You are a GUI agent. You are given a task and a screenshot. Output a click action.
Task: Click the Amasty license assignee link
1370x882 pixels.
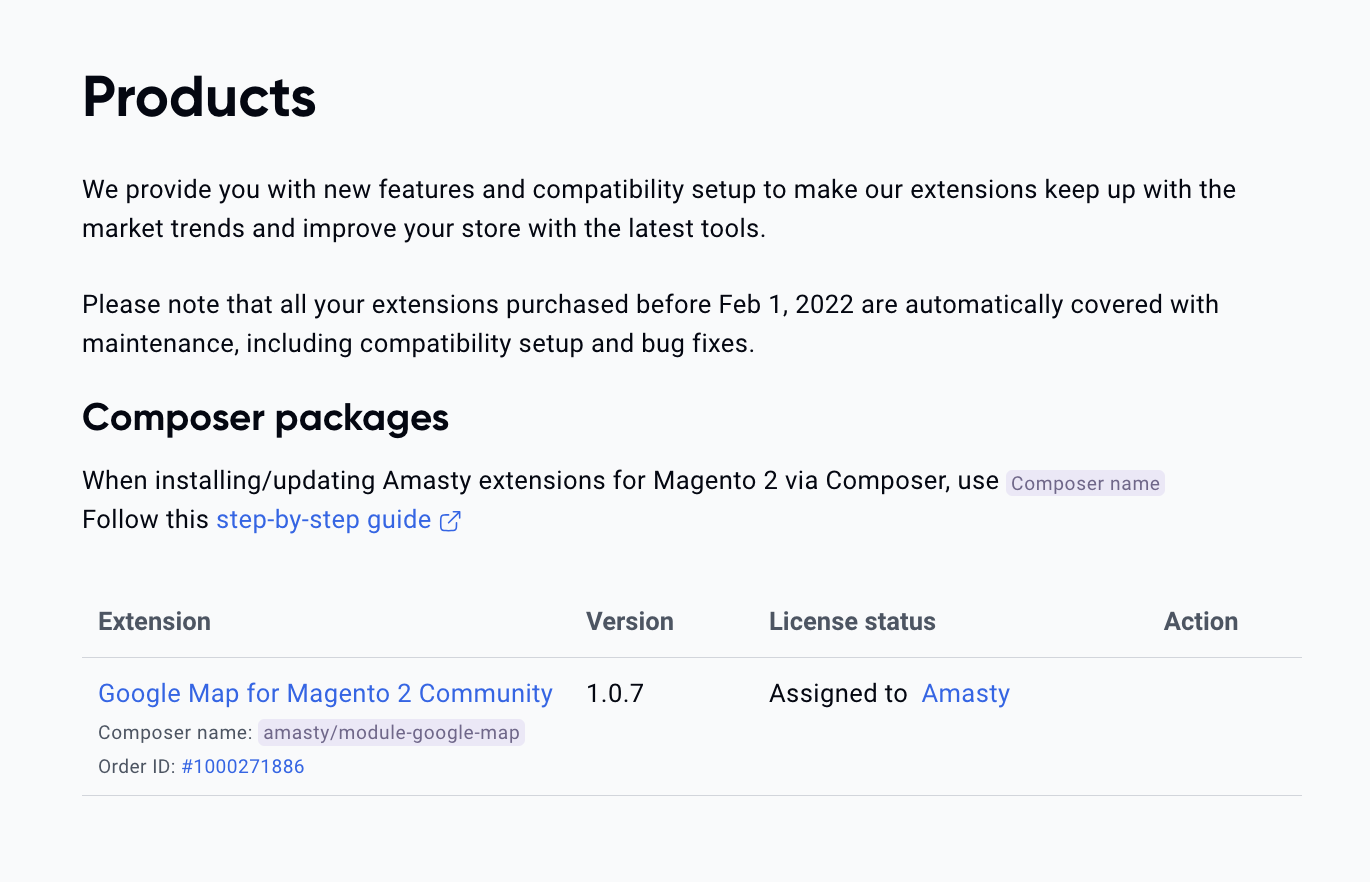966,693
